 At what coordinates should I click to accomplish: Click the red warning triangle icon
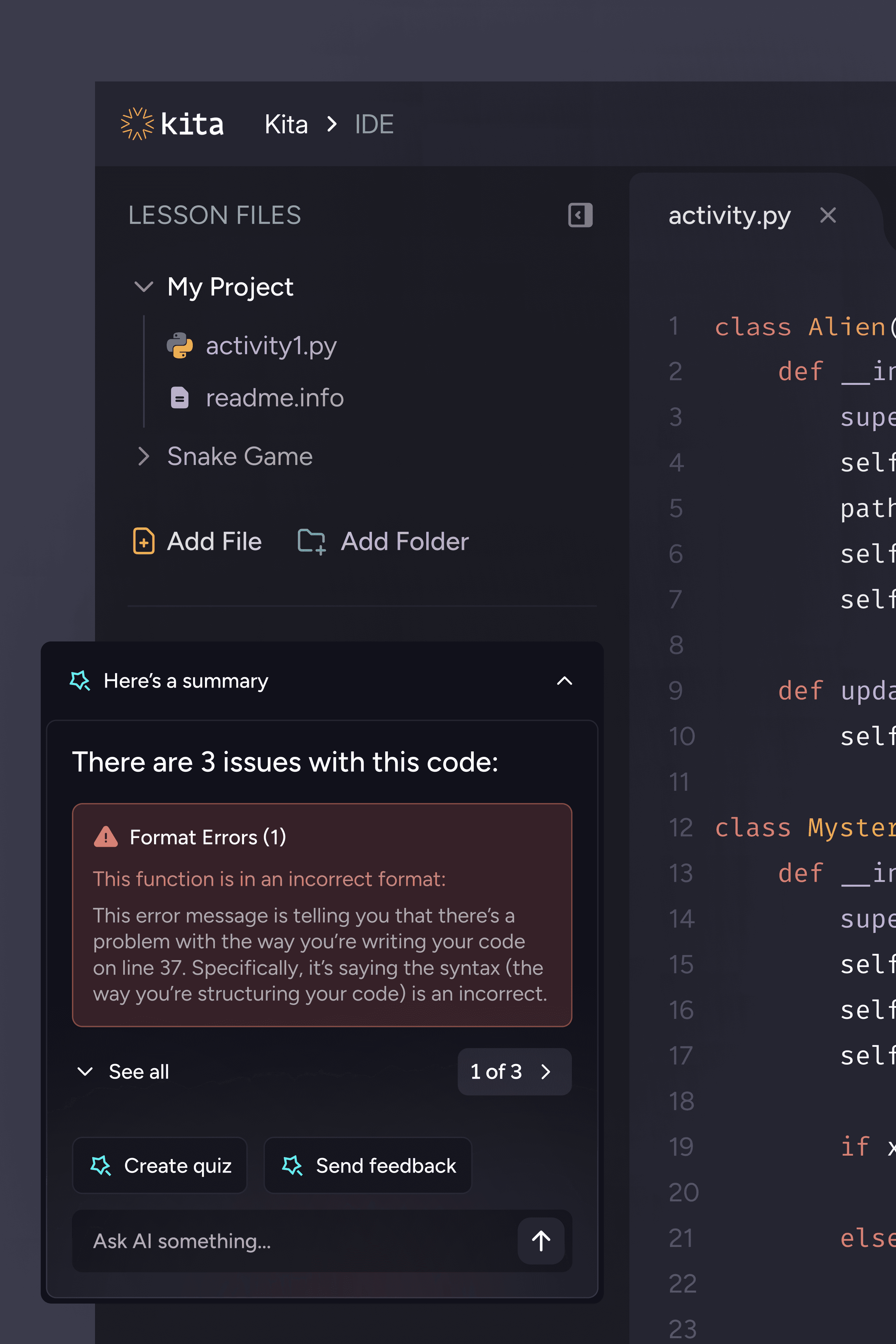(106, 837)
